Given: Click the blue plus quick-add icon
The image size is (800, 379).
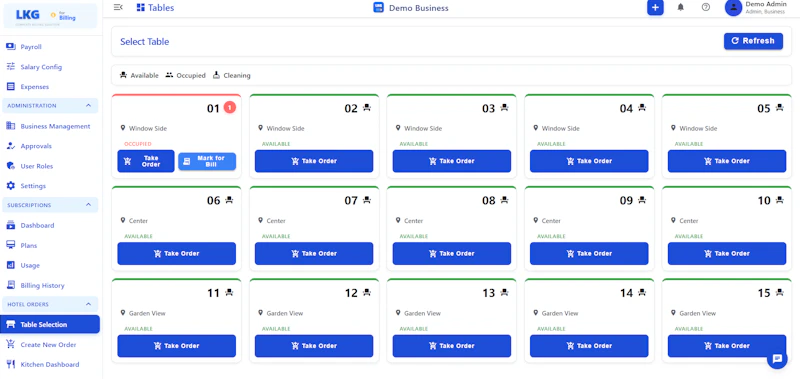Looking at the screenshot, I should [655, 8].
